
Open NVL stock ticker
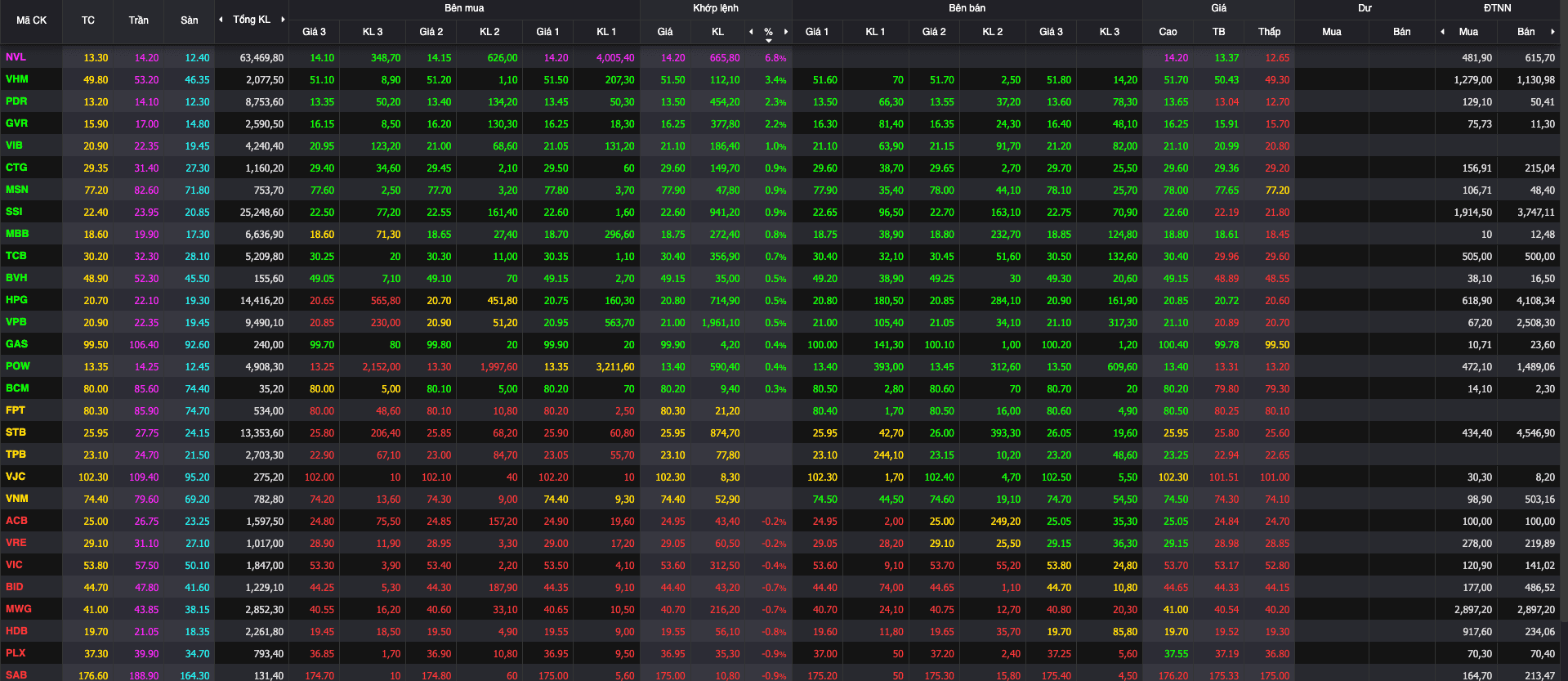point(16,57)
